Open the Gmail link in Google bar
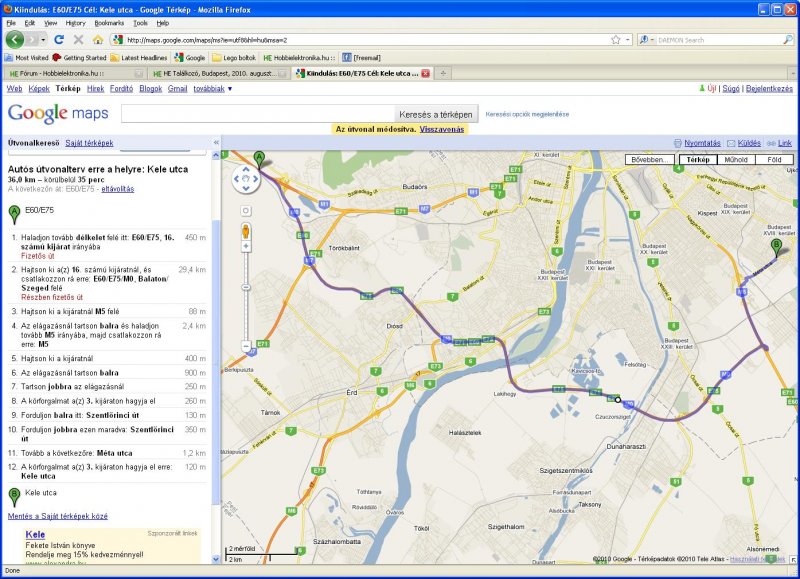 click(x=178, y=89)
